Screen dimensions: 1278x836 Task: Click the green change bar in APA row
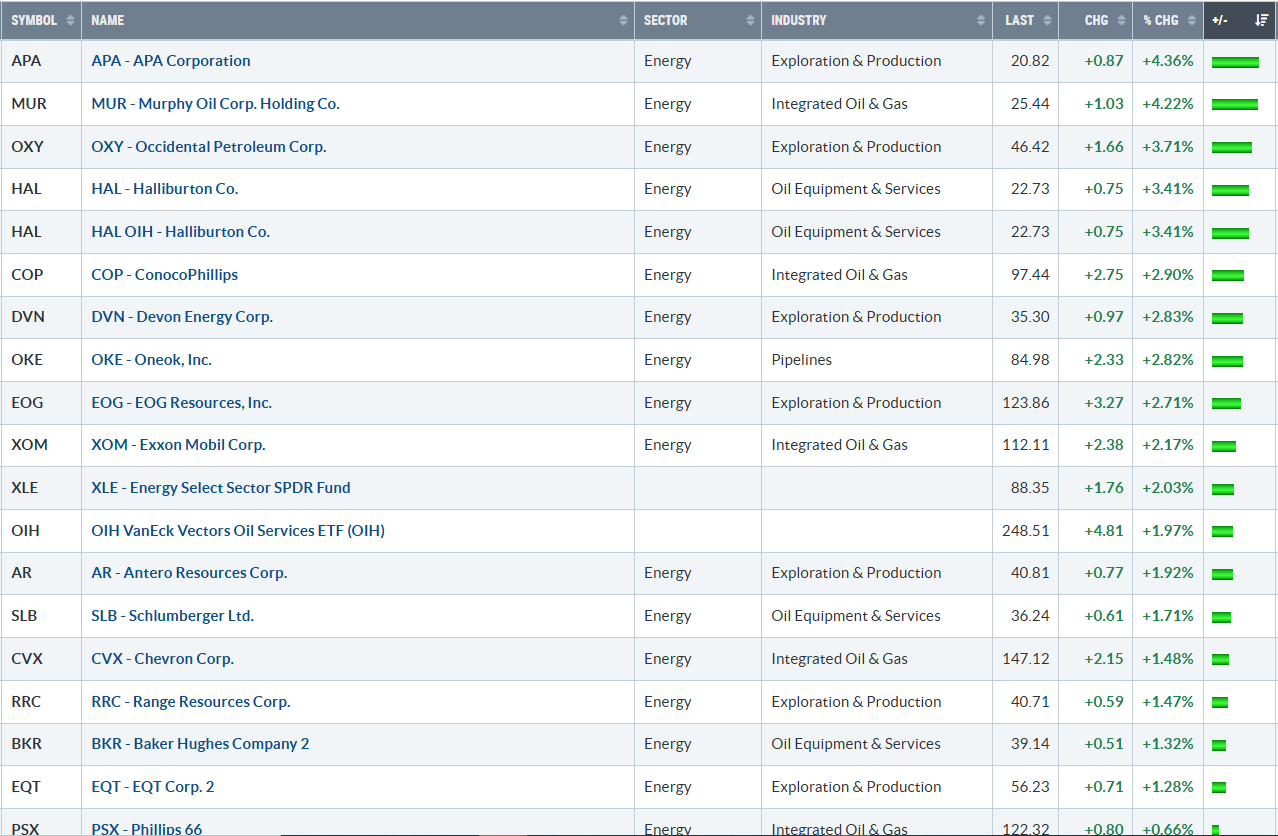[1234, 62]
